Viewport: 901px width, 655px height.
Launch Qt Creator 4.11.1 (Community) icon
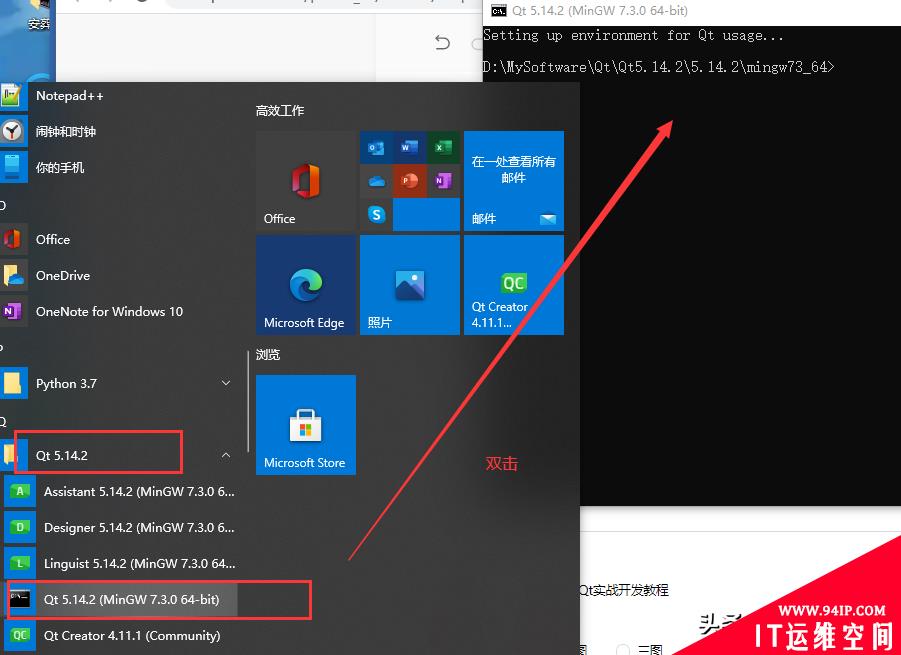pos(20,635)
